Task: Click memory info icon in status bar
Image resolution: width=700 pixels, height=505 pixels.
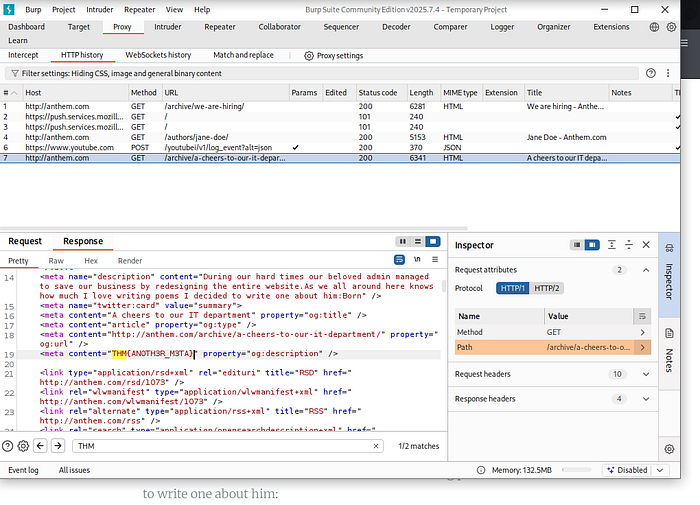Action: [481, 470]
